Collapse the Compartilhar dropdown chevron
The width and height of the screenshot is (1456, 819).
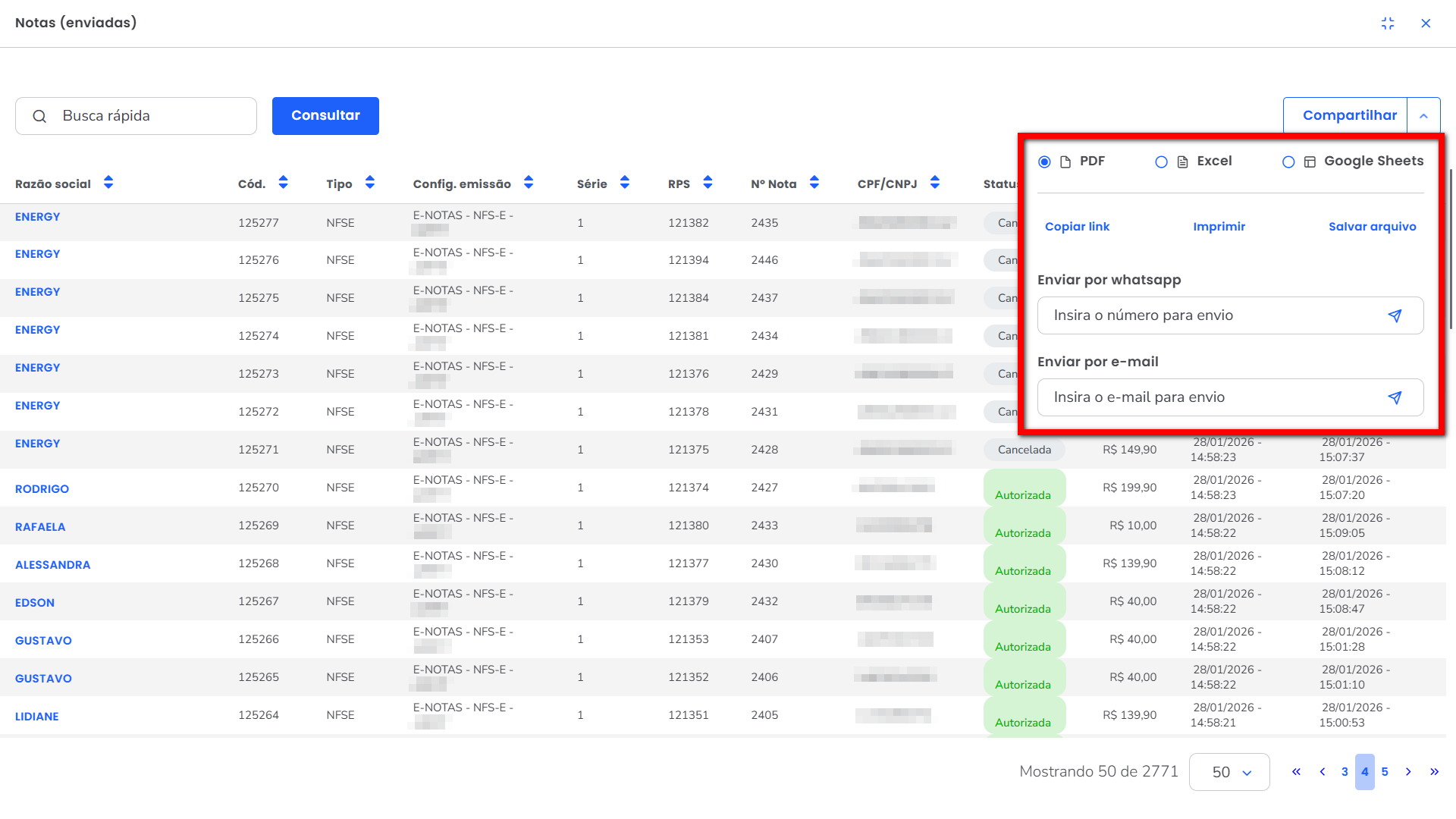[x=1423, y=116]
